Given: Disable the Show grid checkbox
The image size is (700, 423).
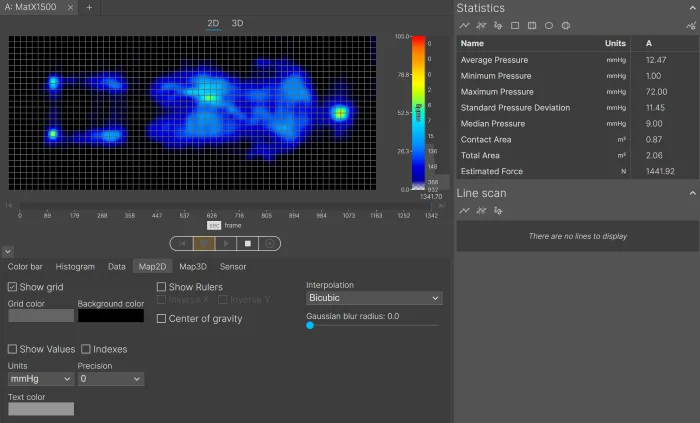Looking at the screenshot, I should 13,287.
